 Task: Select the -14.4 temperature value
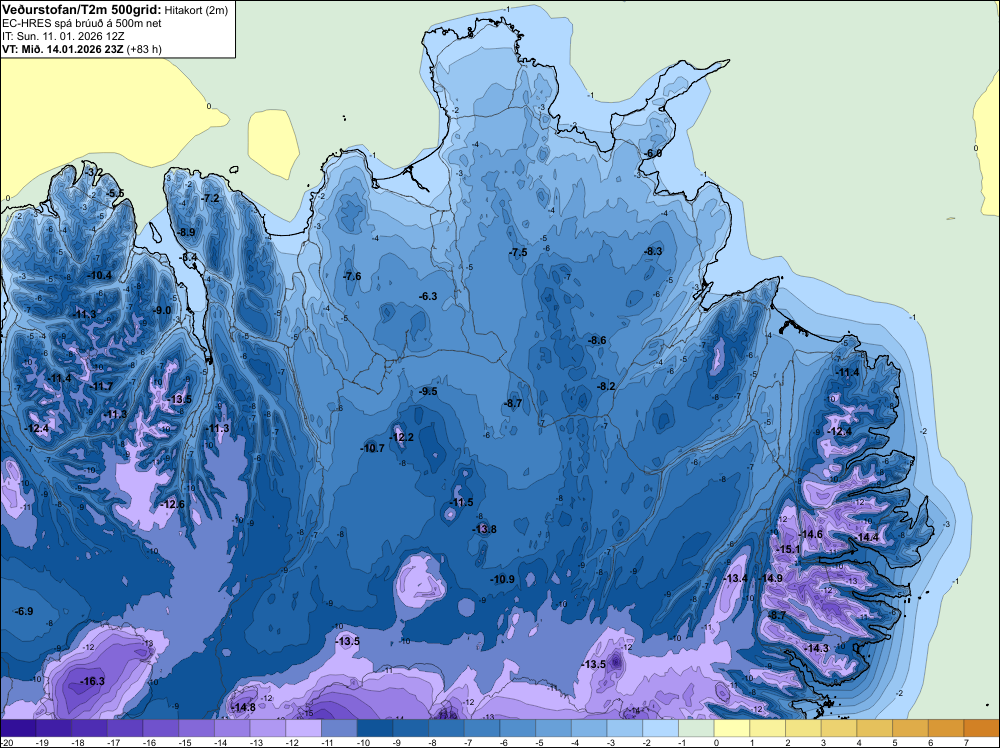coord(867,538)
